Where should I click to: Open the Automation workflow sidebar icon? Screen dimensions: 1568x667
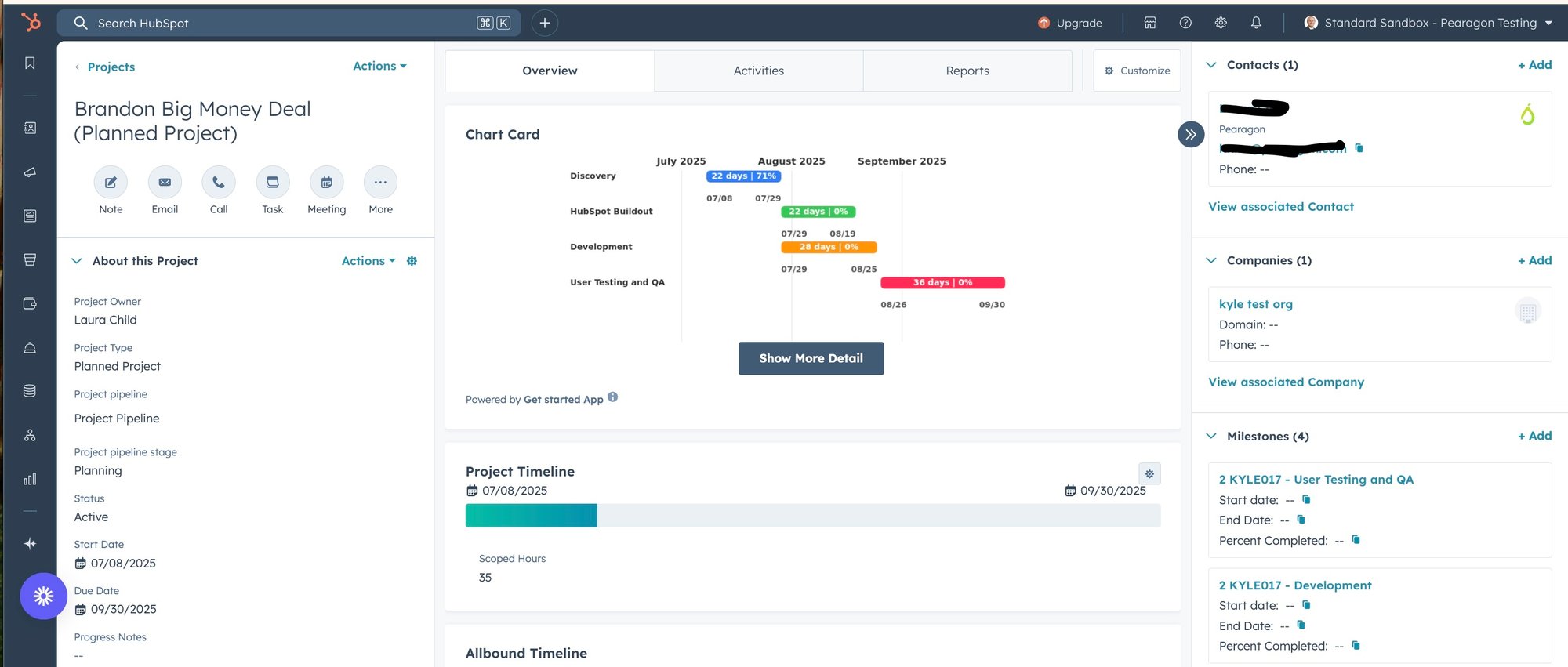click(30, 435)
